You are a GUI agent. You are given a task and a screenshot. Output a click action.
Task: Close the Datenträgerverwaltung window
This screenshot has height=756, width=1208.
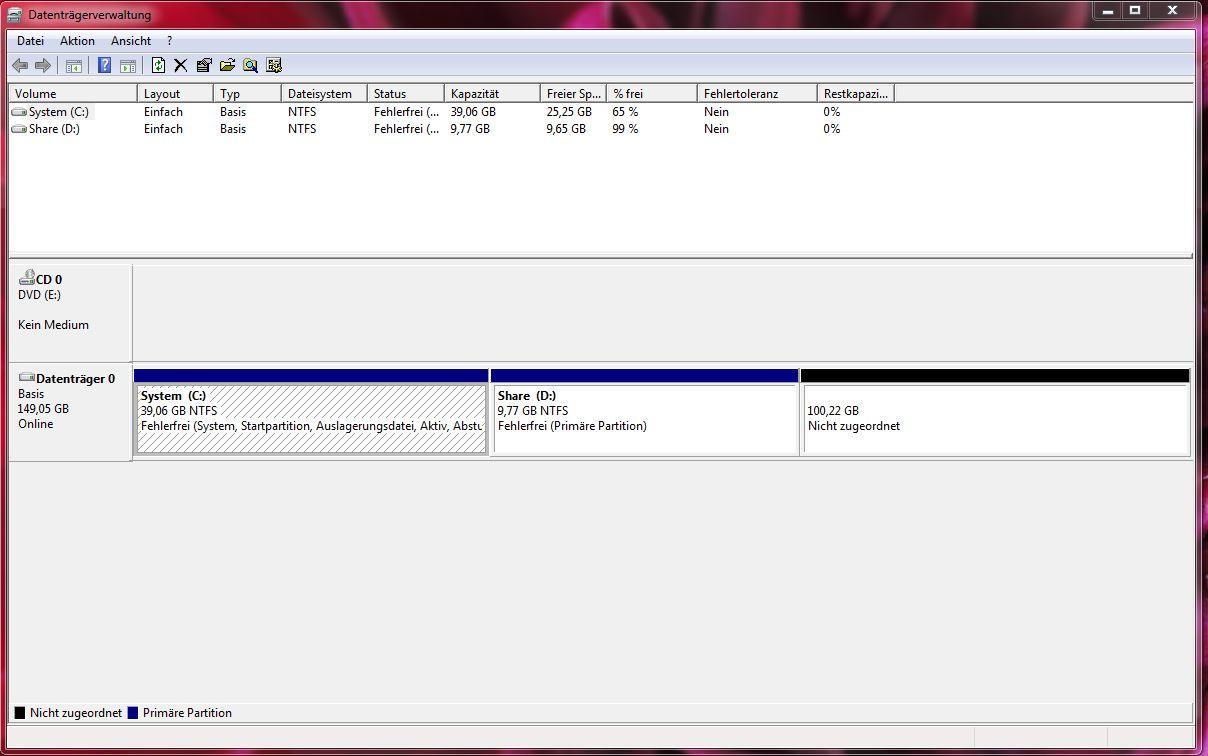point(1172,11)
